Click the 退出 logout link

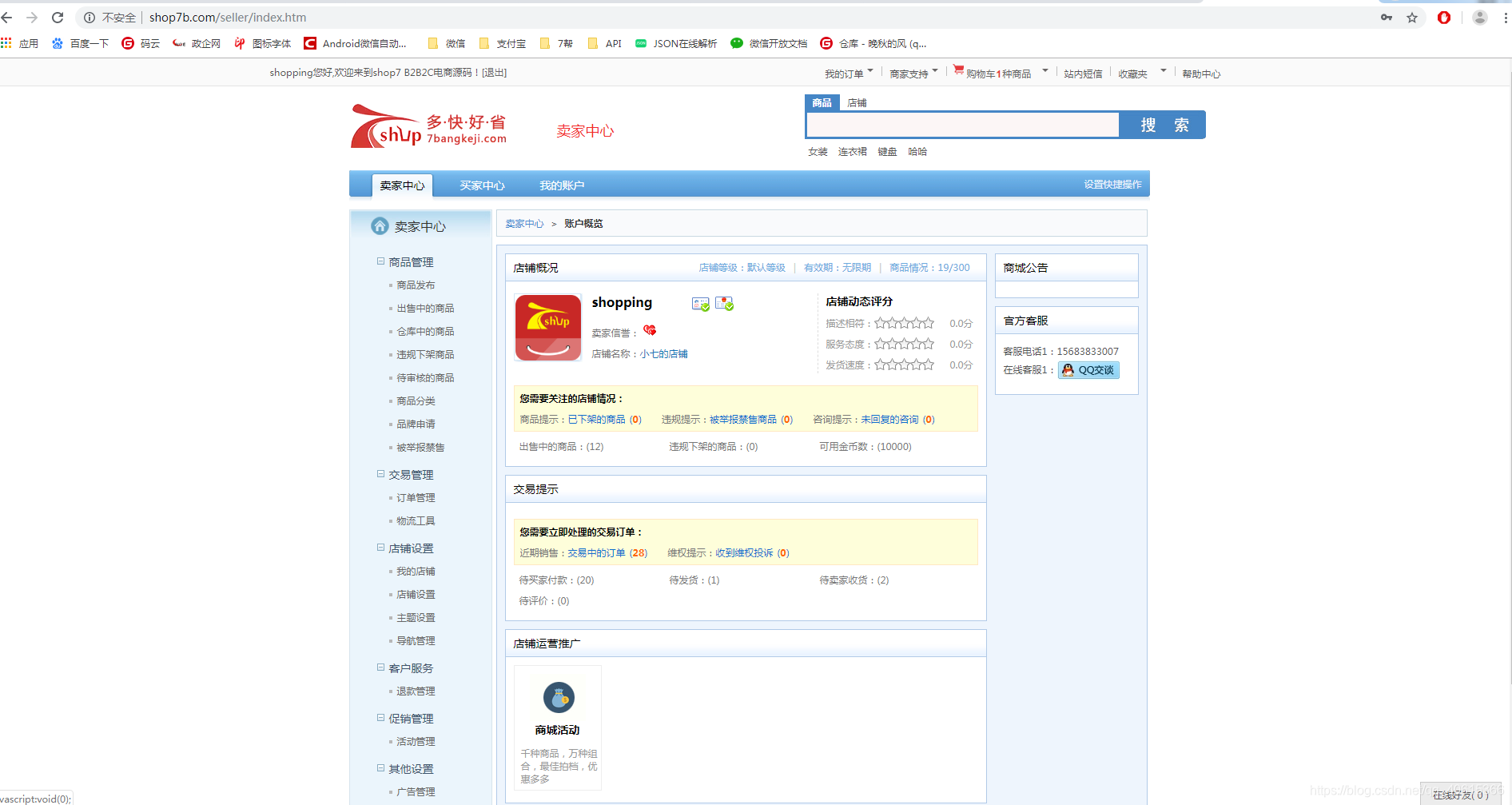[494, 73]
